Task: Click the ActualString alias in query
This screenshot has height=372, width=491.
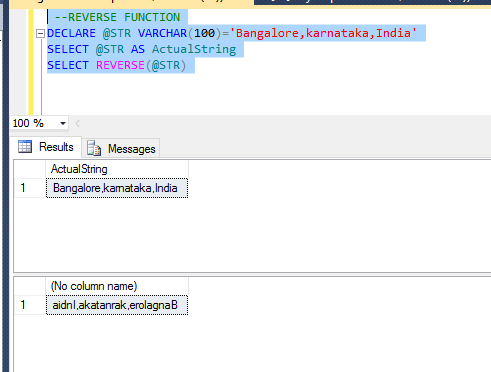Action: (x=194, y=49)
